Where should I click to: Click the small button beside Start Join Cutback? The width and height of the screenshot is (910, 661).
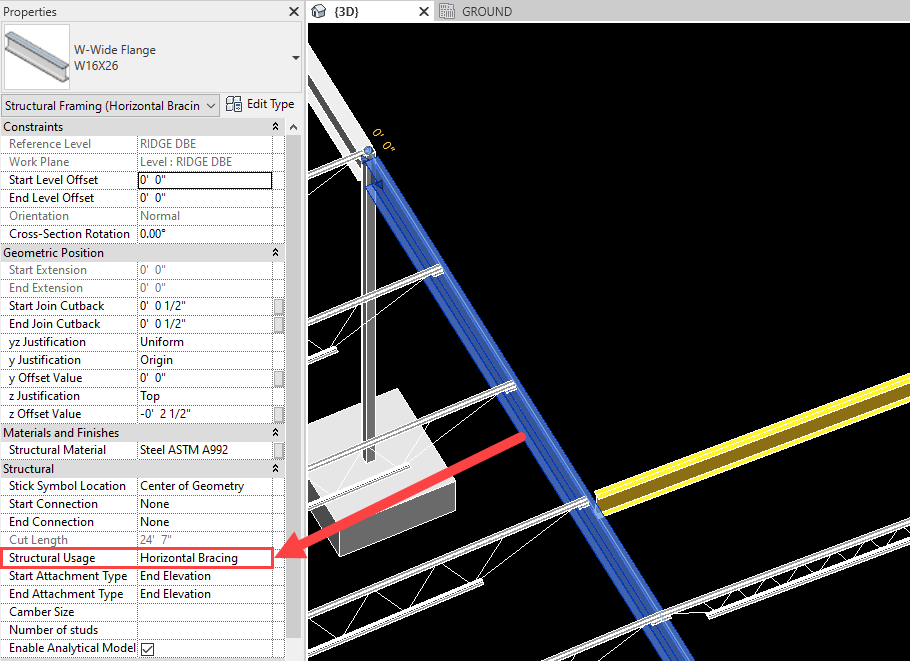click(279, 306)
